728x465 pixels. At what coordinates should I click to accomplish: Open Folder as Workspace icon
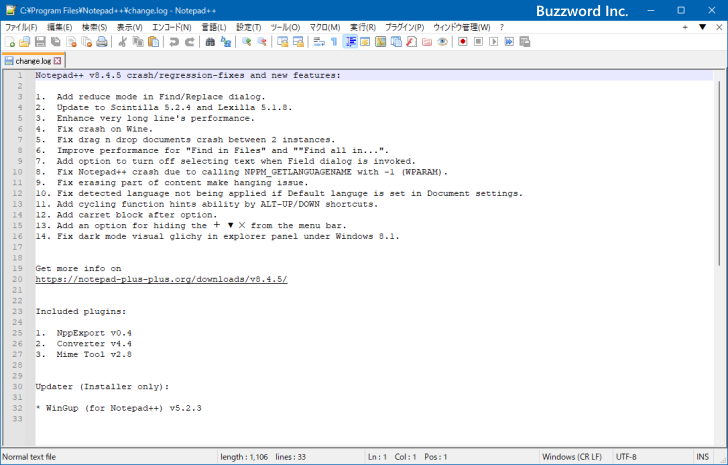pyautogui.click(x=427, y=42)
